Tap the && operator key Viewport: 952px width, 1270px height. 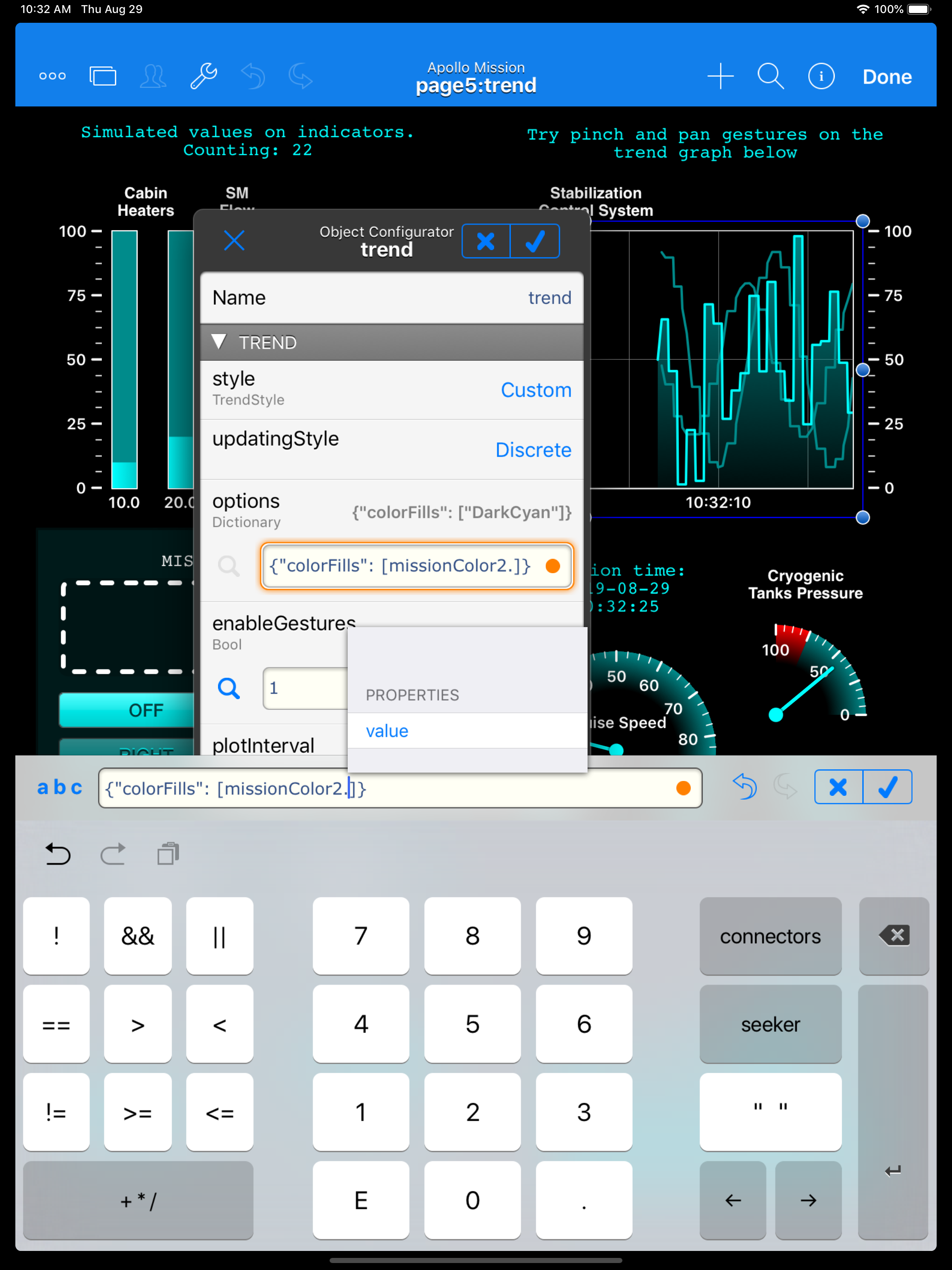138,936
